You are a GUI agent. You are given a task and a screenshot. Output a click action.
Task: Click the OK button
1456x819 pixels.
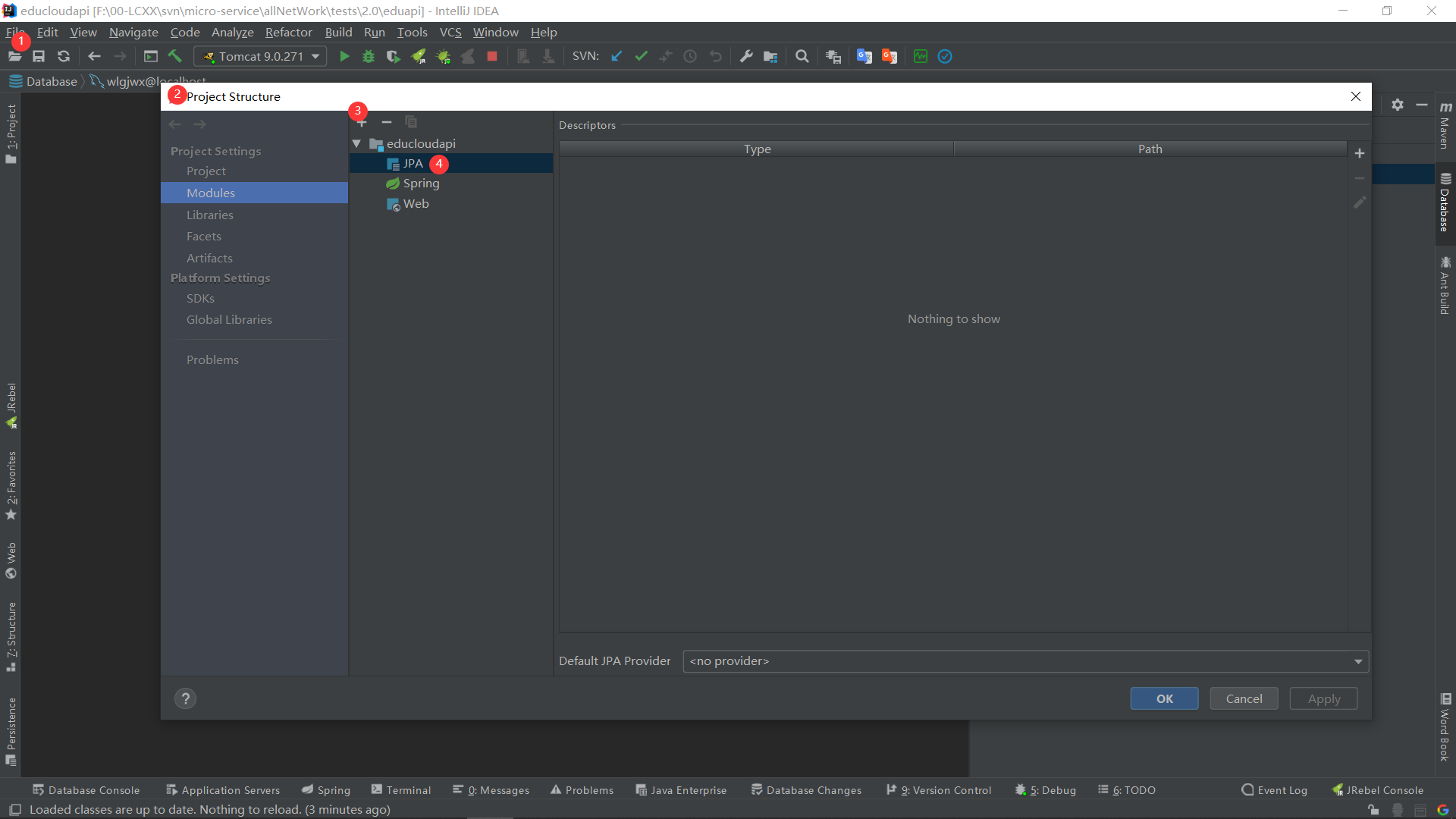[x=1164, y=698]
